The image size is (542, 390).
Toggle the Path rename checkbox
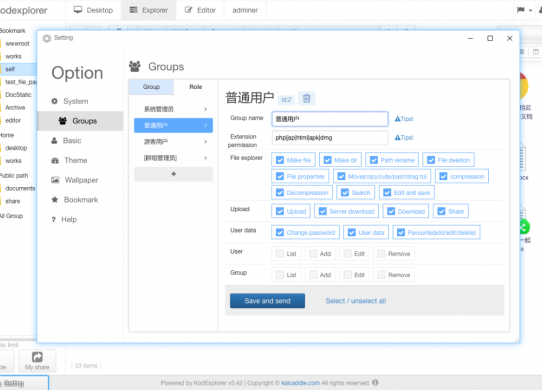click(374, 160)
